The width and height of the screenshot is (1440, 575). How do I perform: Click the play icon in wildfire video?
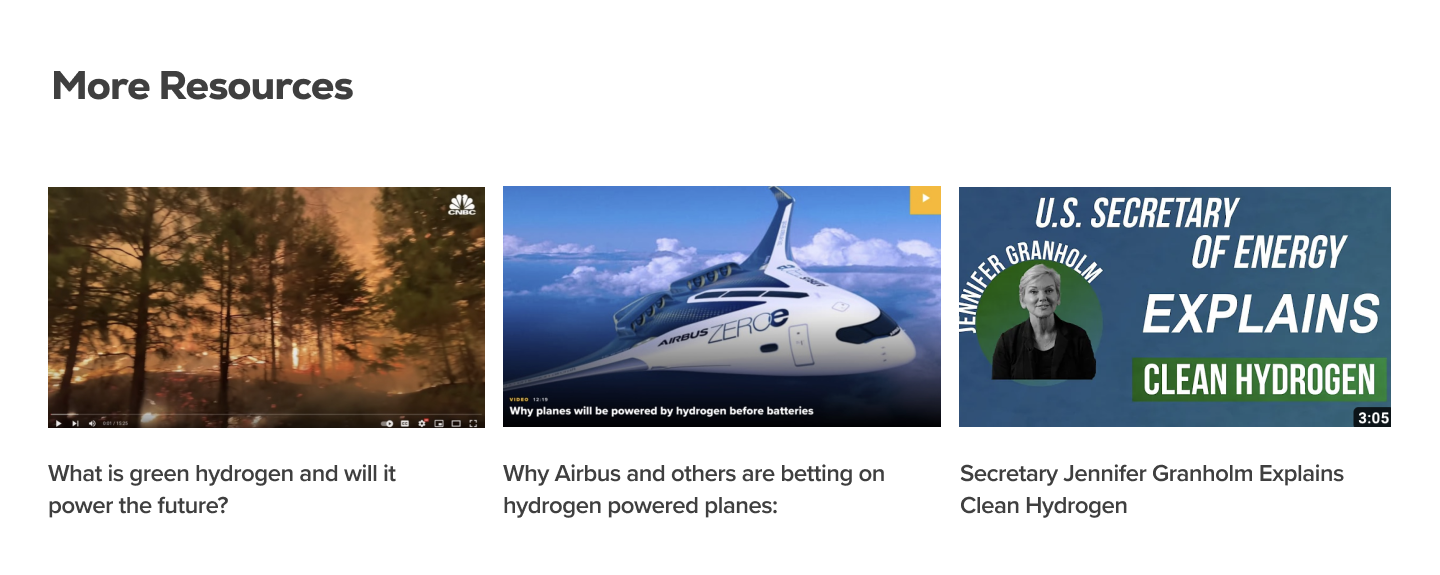pyautogui.click(x=58, y=423)
